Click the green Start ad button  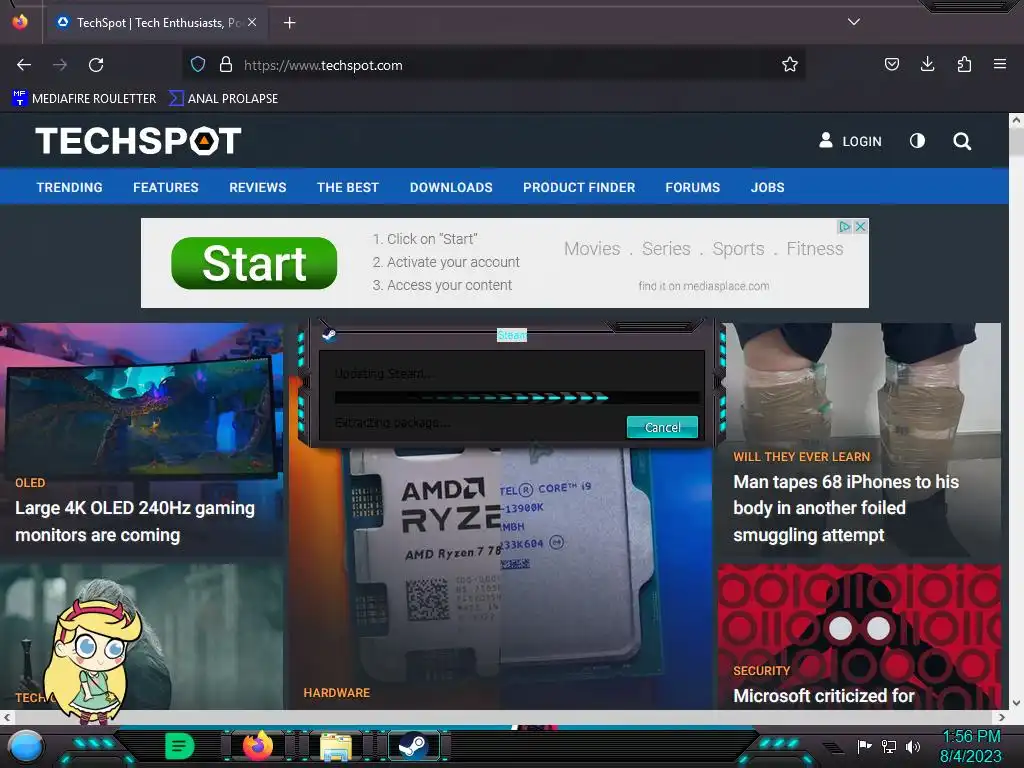tap(254, 263)
